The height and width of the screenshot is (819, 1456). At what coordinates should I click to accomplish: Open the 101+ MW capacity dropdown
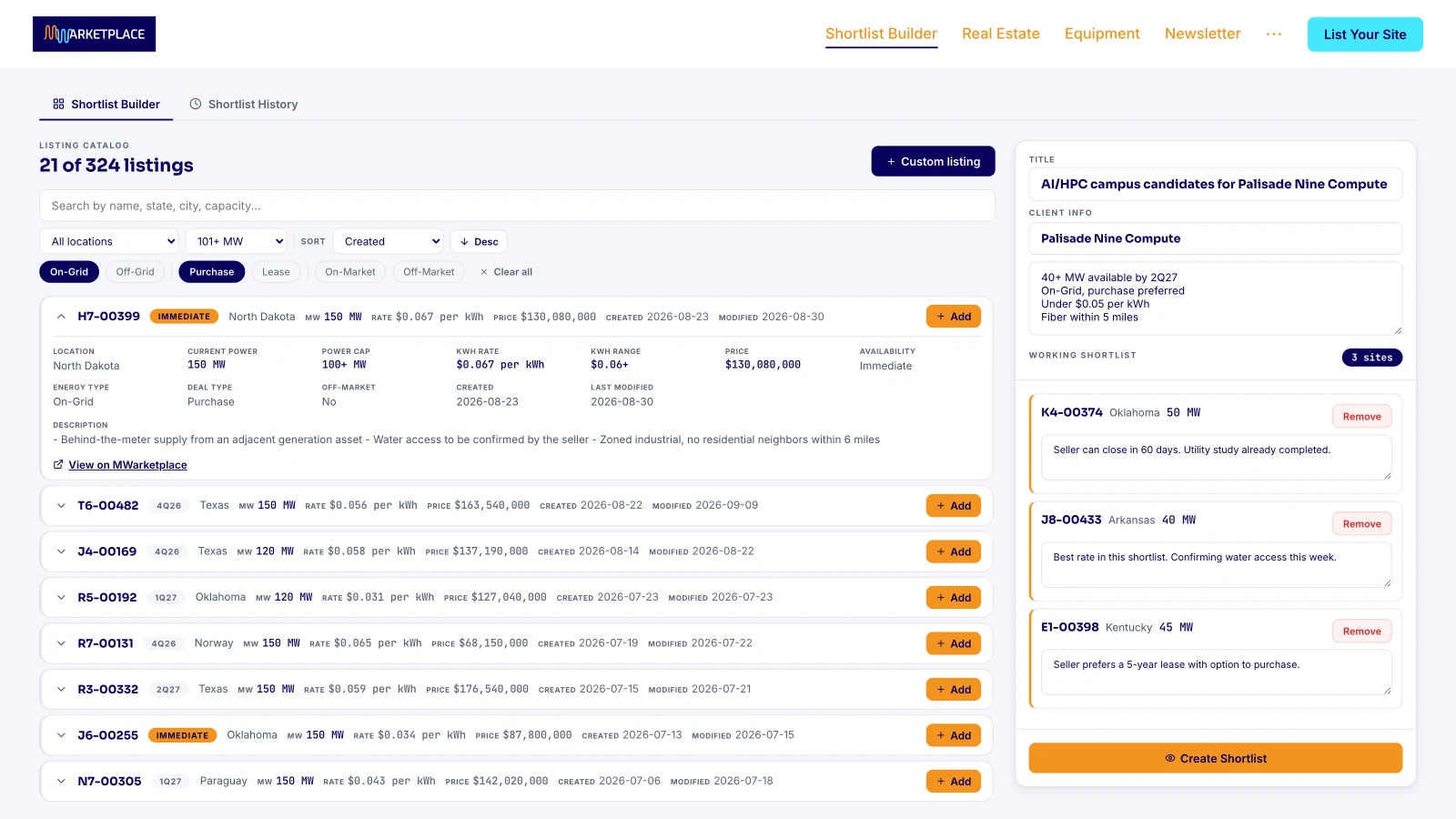[x=237, y=241]
